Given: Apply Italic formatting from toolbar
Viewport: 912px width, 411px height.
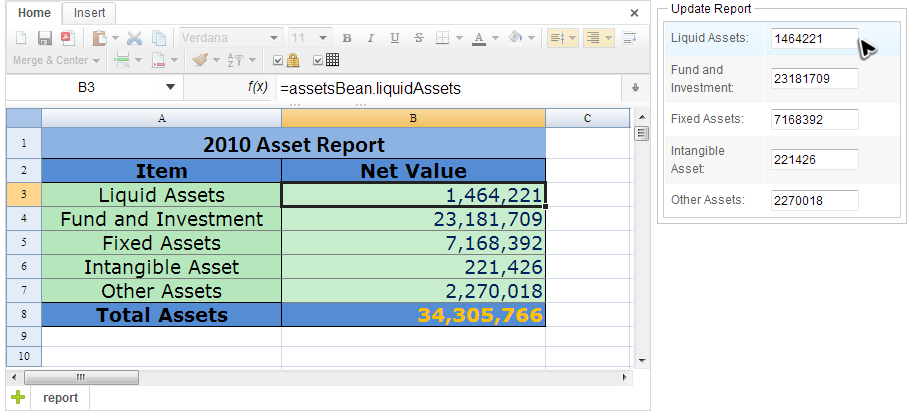Looking at the screenshot, I should [370, 38].
